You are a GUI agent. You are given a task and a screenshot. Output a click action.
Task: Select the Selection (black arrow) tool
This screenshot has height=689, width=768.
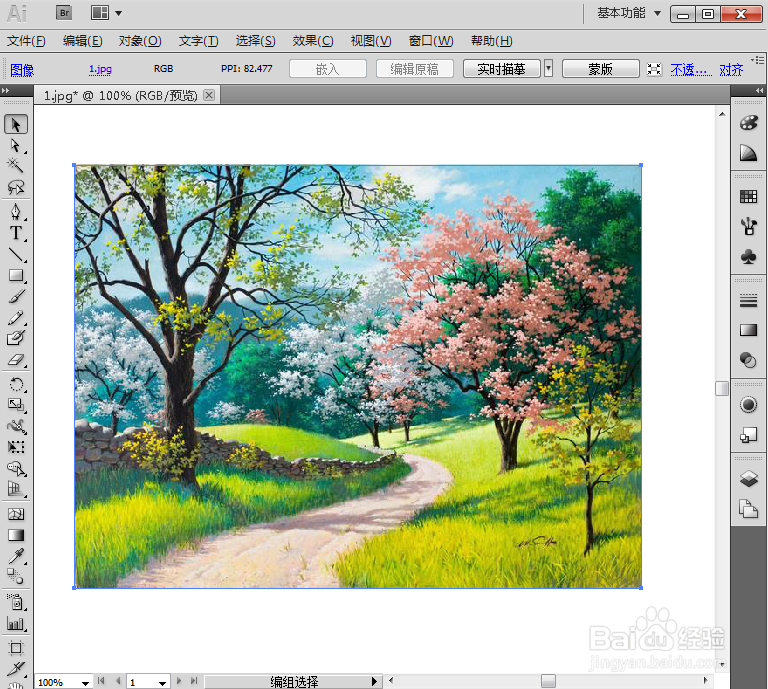[x=16, y=125]
